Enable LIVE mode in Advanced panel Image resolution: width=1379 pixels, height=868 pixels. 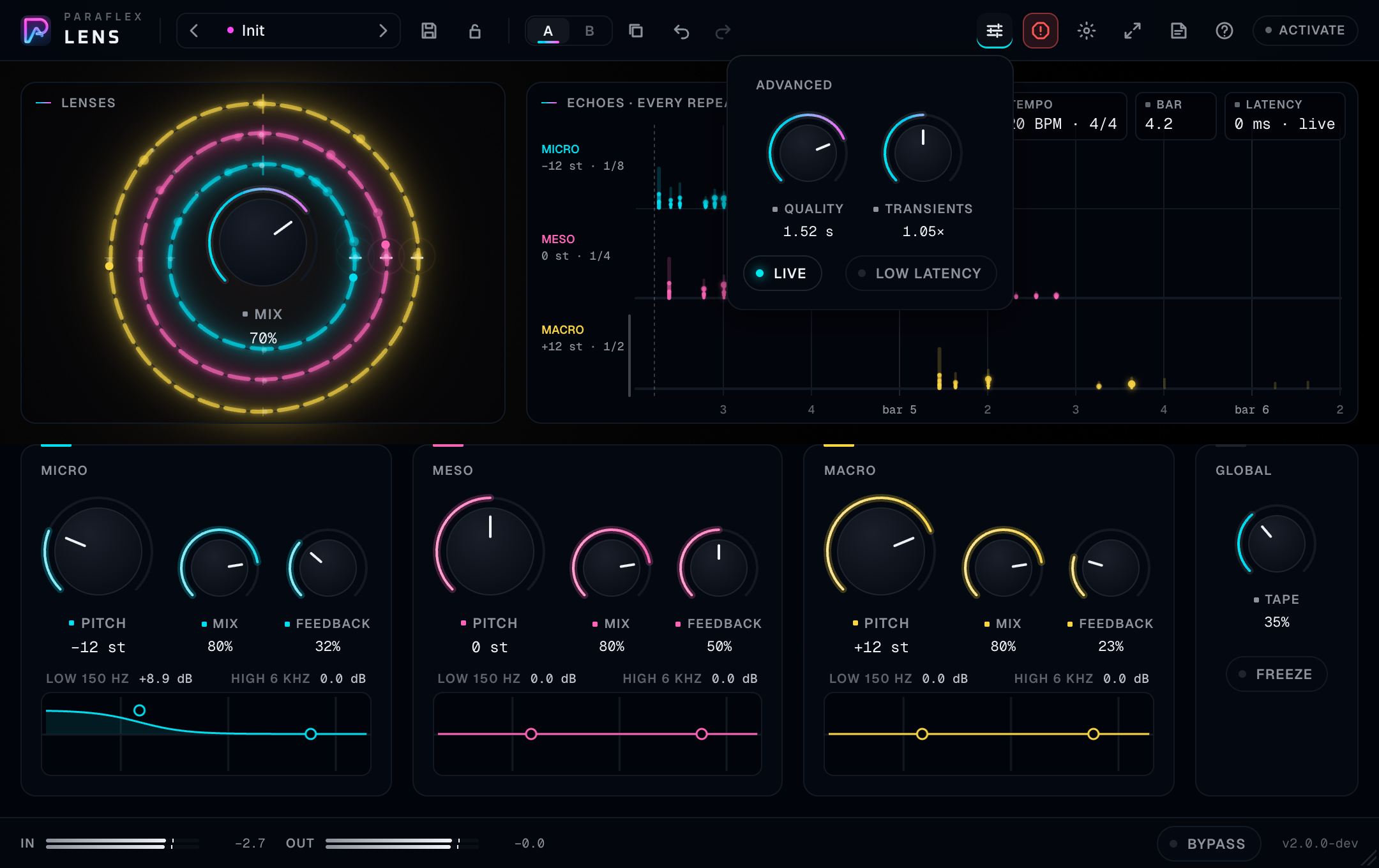(783, 273)
